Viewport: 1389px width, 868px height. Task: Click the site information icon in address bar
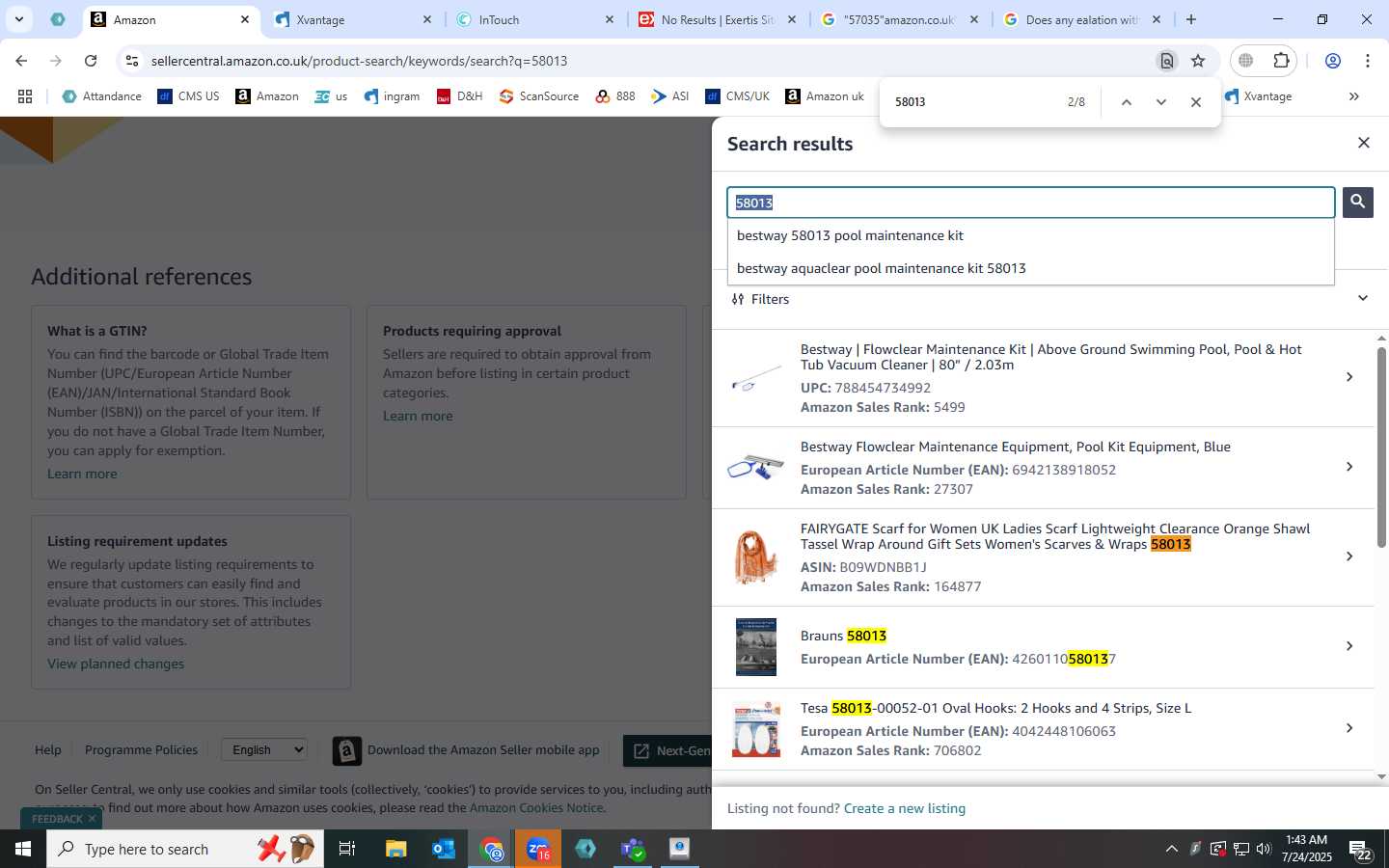coord(132,61)
